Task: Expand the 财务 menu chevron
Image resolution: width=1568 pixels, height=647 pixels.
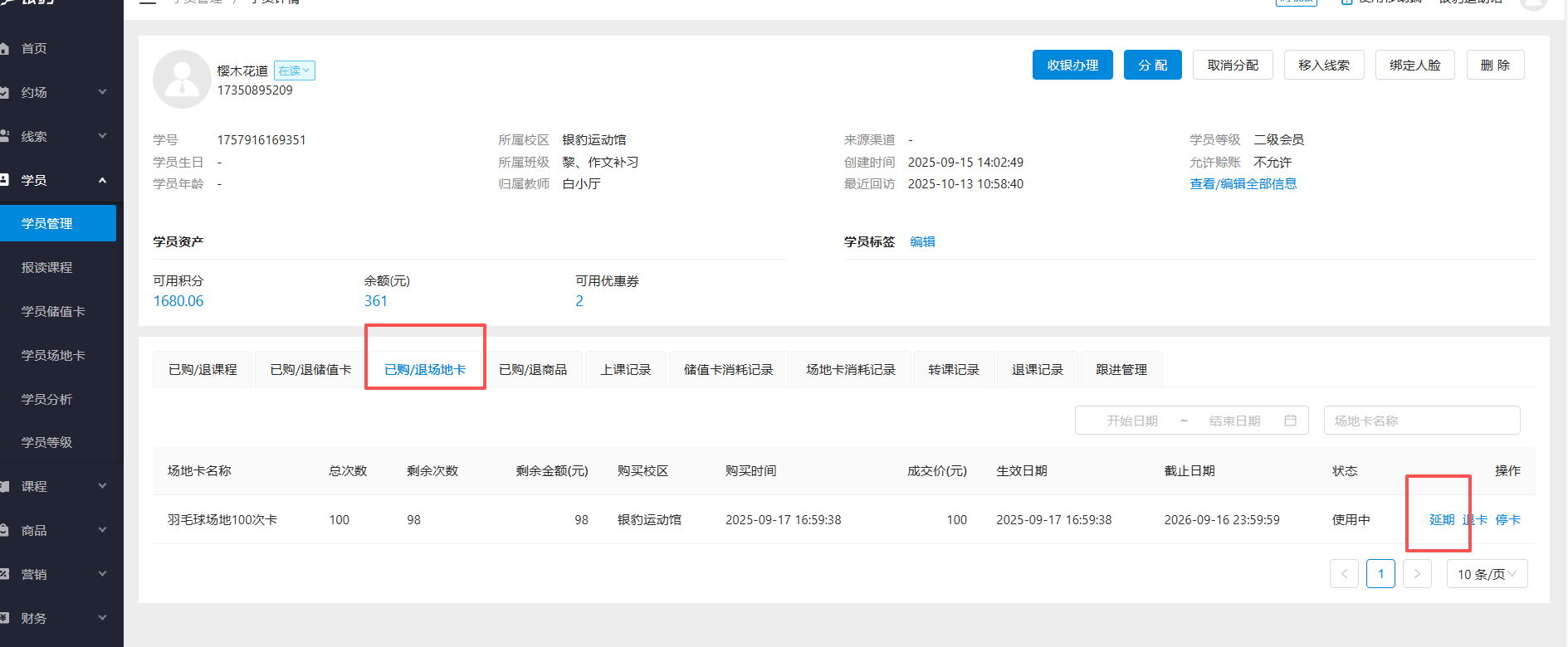Action: [102, 618]
